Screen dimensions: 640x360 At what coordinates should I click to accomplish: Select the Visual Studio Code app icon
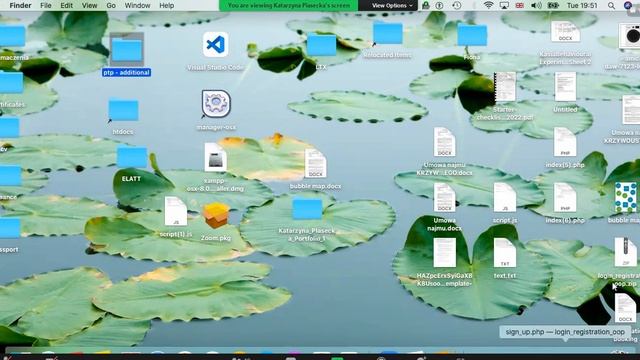[216, 44]
